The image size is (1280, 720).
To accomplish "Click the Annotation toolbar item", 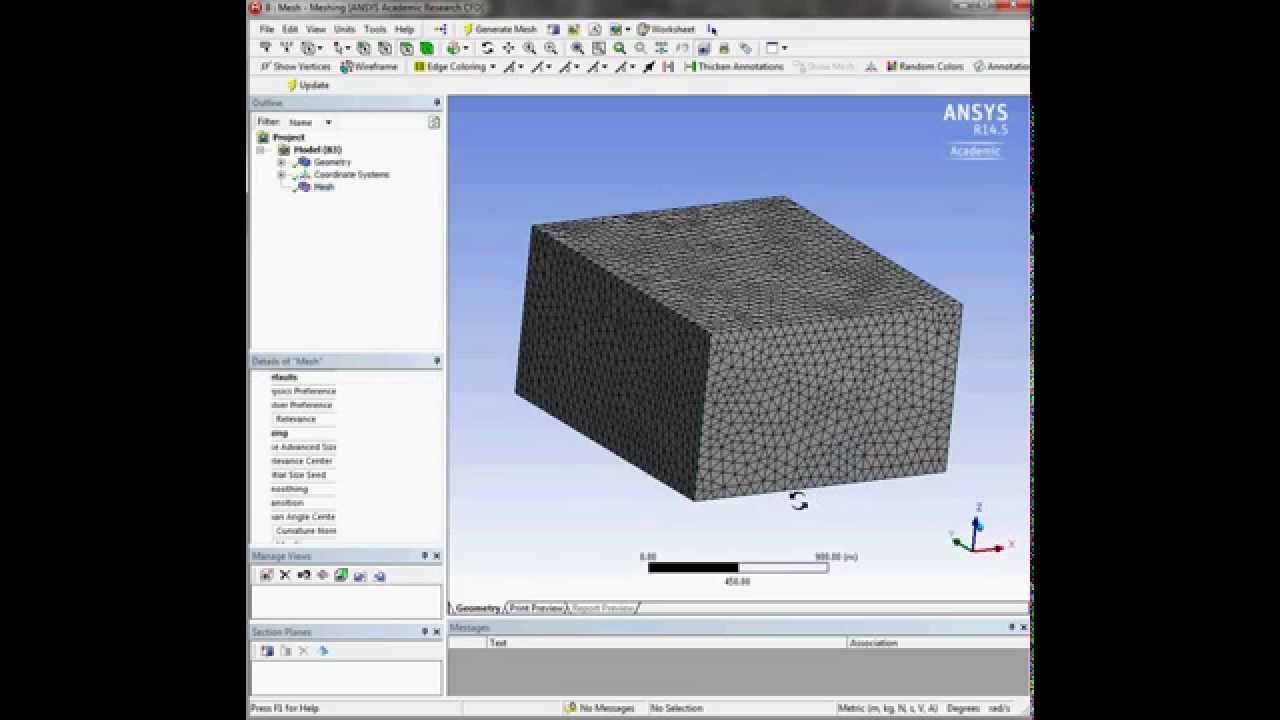I will (1000, 67).
